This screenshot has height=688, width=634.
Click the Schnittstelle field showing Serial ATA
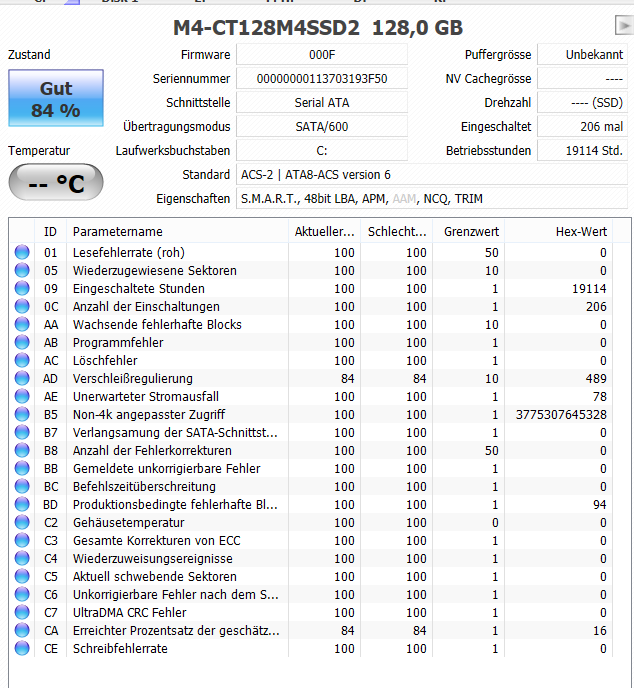322,103
